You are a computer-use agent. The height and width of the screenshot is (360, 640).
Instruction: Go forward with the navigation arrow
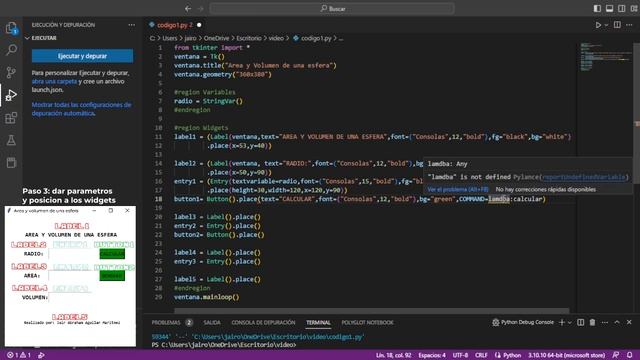[x=200, y=9]
